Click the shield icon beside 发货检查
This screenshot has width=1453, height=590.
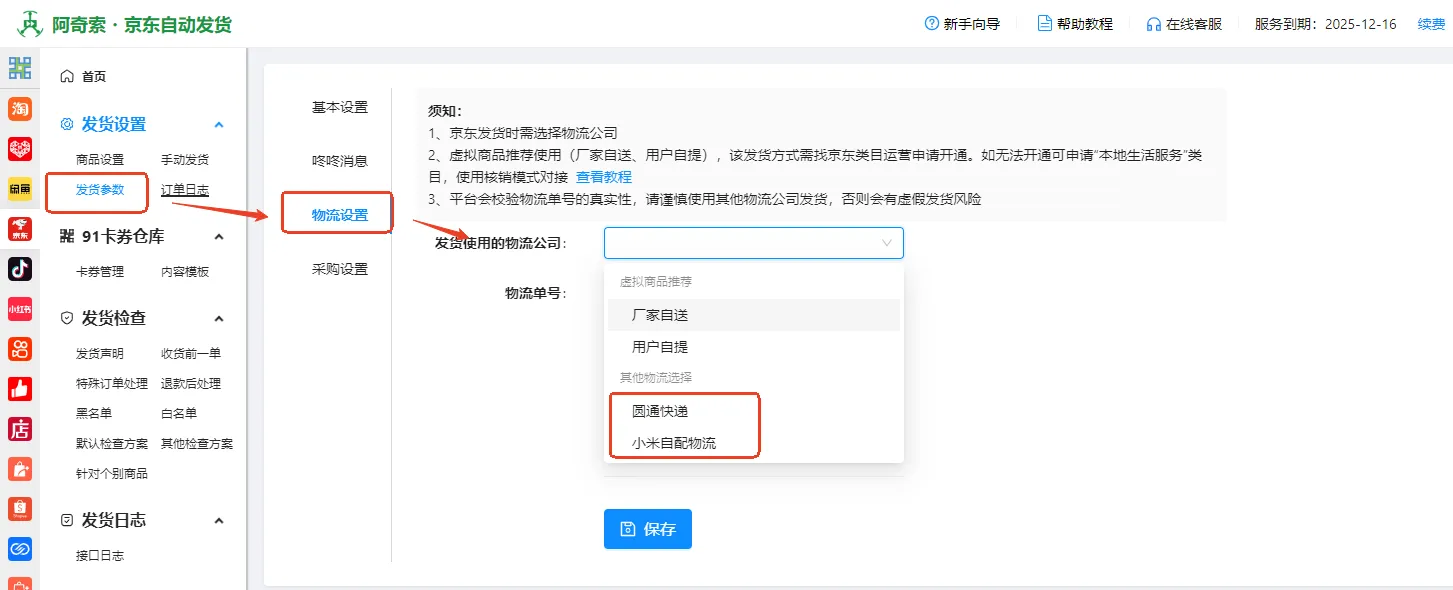(67, 318)
